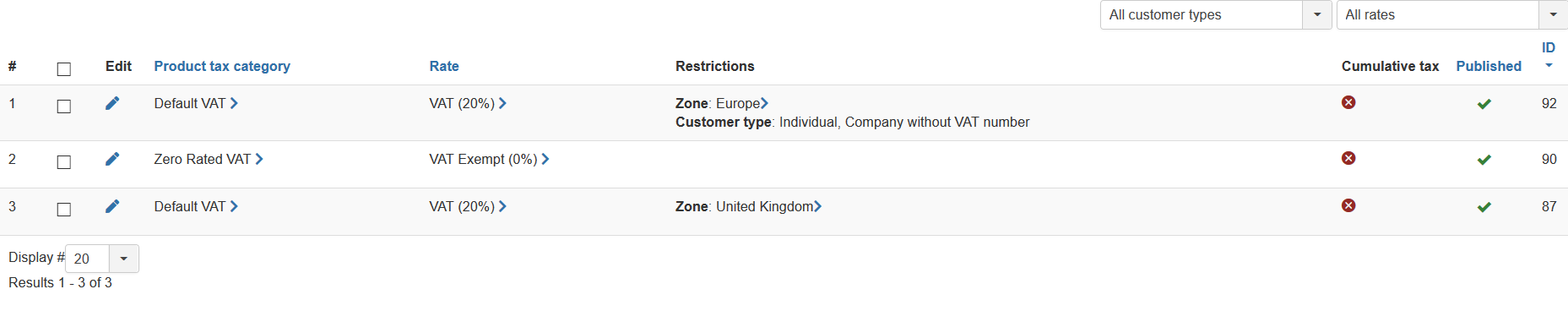Sort by the ID column header
The width and height of the screenshot is (1568, 311).
click(x=1549, y=48)
